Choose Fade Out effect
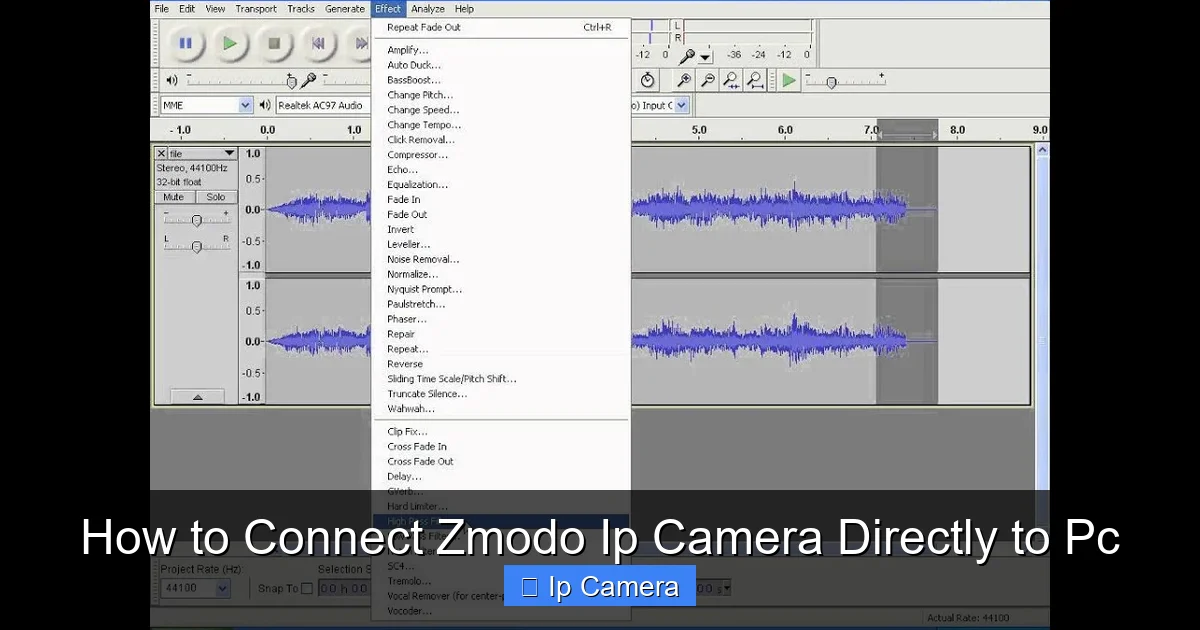The height and width of the screenshot is (630, 1200). click(x=501, y=214)
